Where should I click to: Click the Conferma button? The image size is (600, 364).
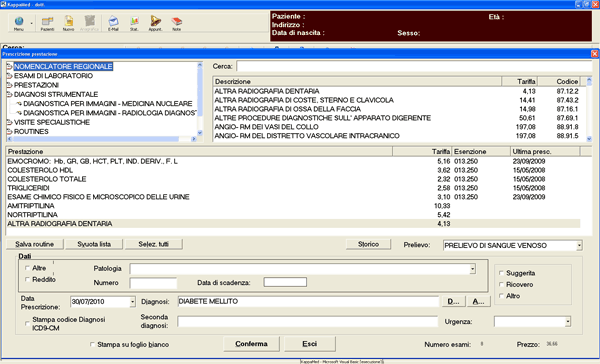251,344
